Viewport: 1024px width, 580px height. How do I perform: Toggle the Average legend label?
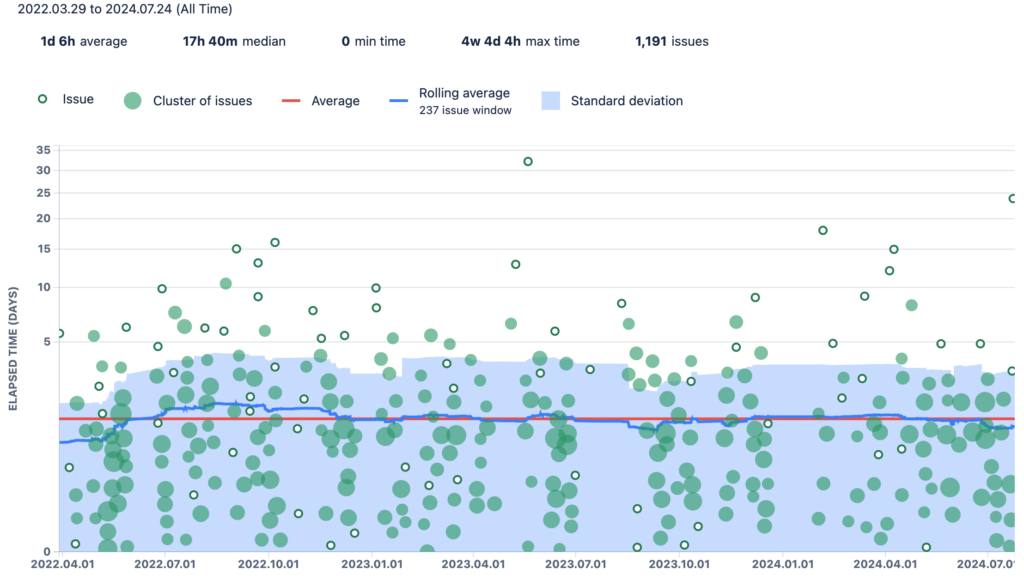(x=335, y=100)
